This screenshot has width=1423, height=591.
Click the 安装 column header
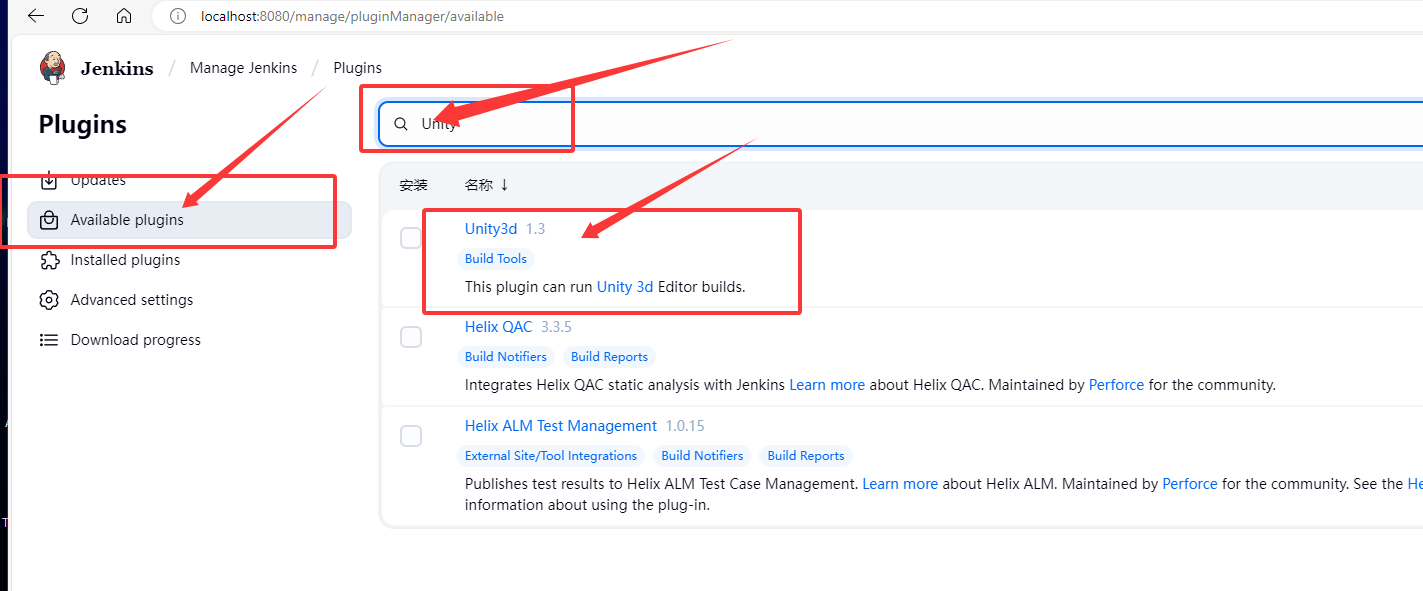[413, 185]
